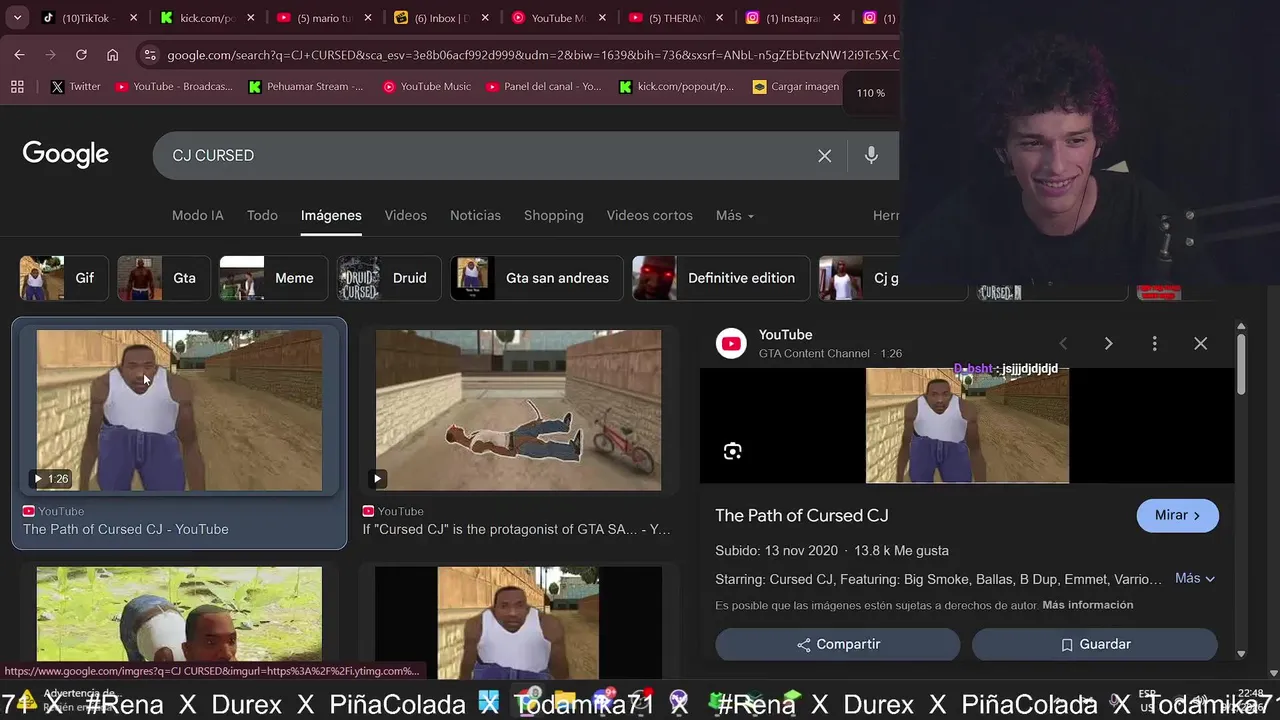Close the kick.com browser tab
The width and height of the screenshot is (1280, 720).
pyautogui.click(x=250, y=18)
